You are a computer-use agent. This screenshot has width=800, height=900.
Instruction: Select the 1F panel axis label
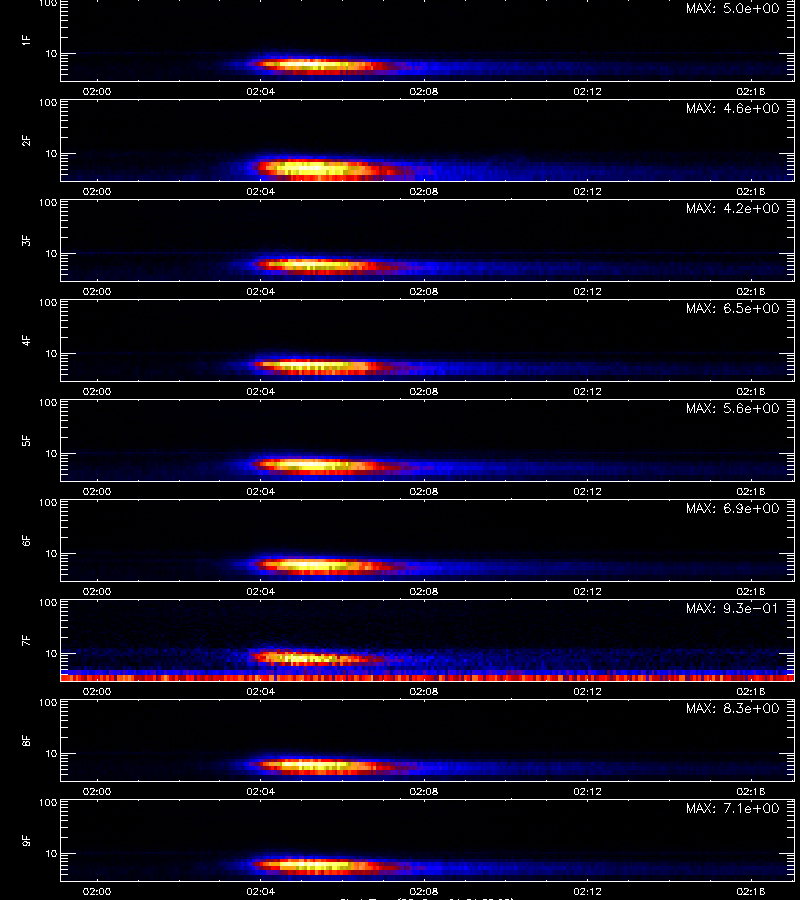click(26, 40)
